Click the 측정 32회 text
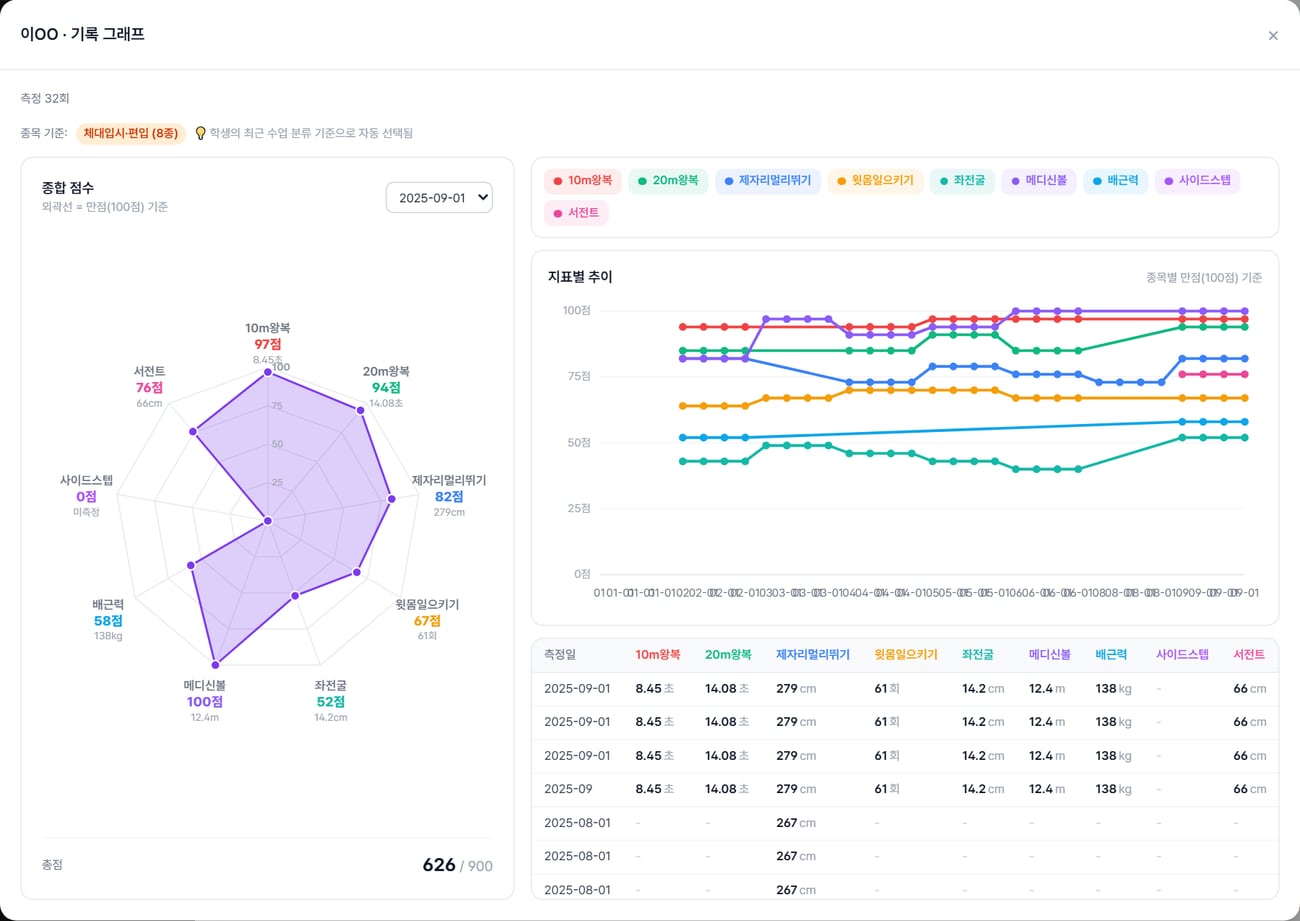1300x921 pixels. [45, 99]
